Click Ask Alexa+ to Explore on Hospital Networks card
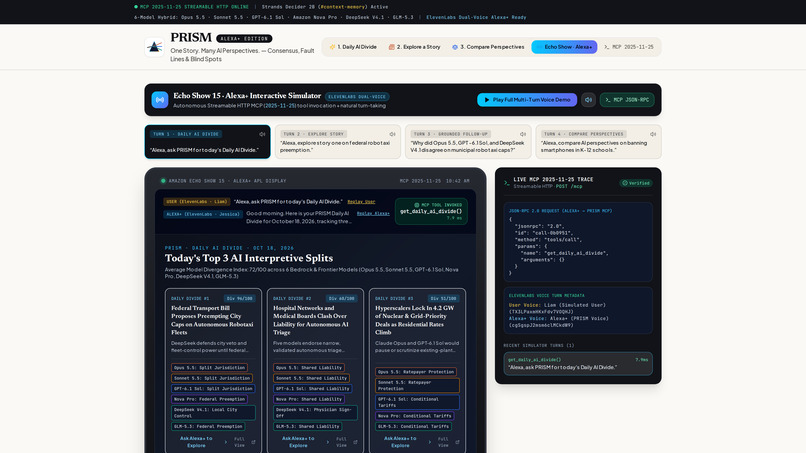Image resolution: width=806 pixels, height=453 pixels. [298, 442]
